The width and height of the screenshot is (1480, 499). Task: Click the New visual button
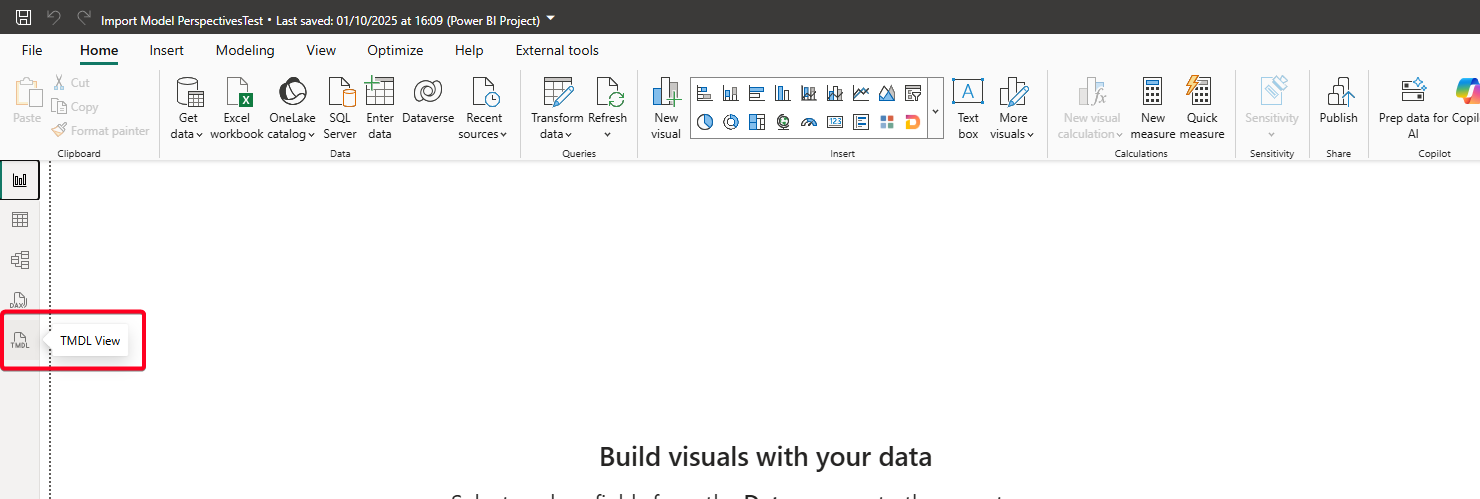666,108
